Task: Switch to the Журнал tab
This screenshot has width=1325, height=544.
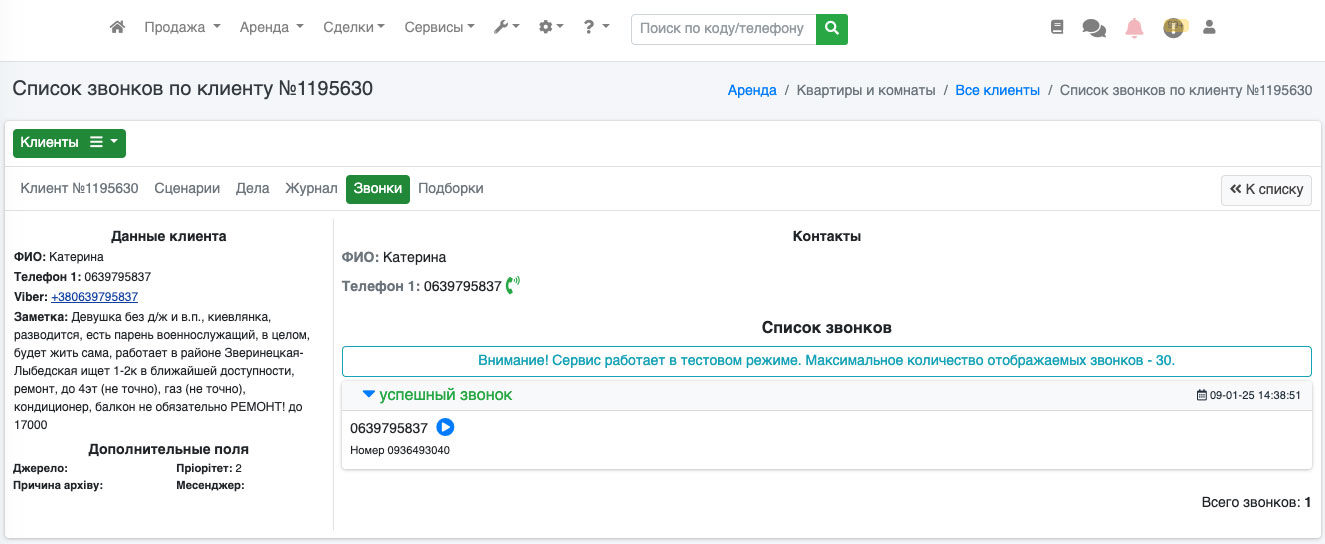Action: (x=311, y=189)
